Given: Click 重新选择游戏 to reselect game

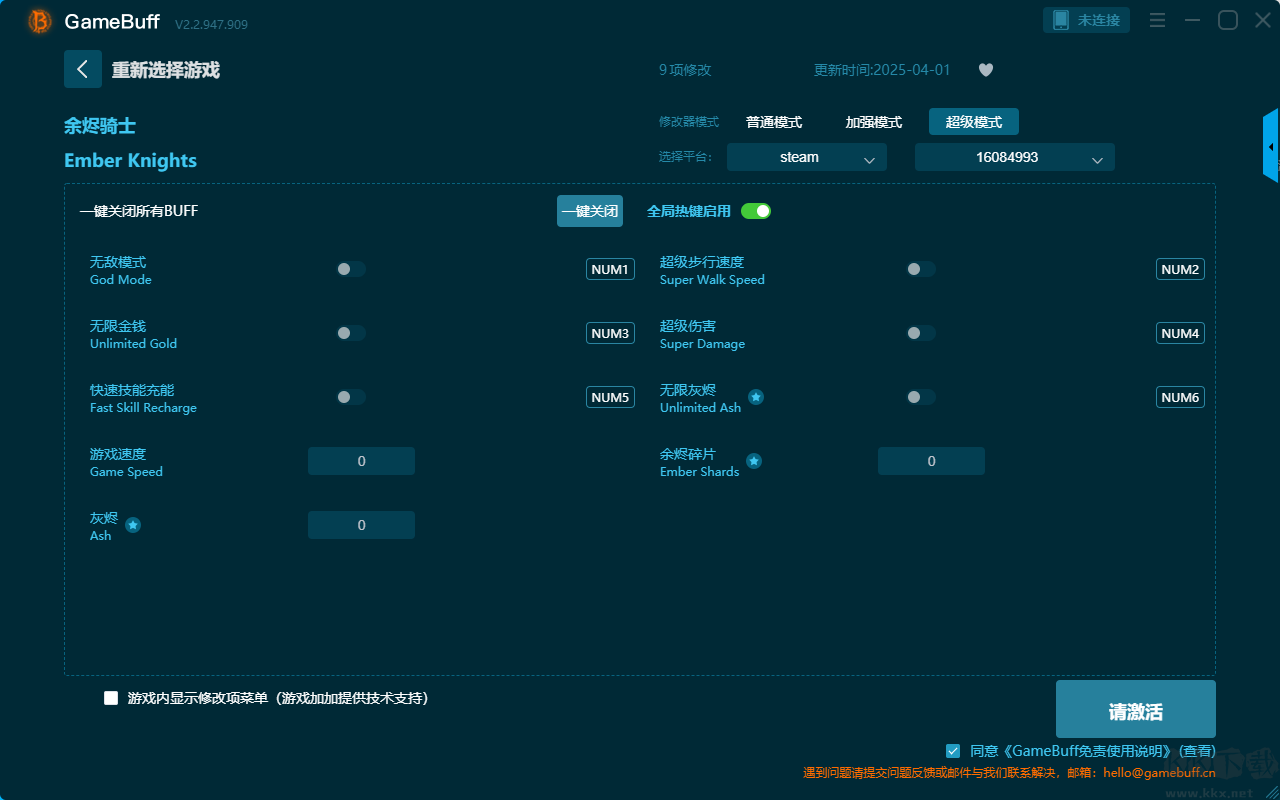Looking at the screenshot, I should [165, 70].
